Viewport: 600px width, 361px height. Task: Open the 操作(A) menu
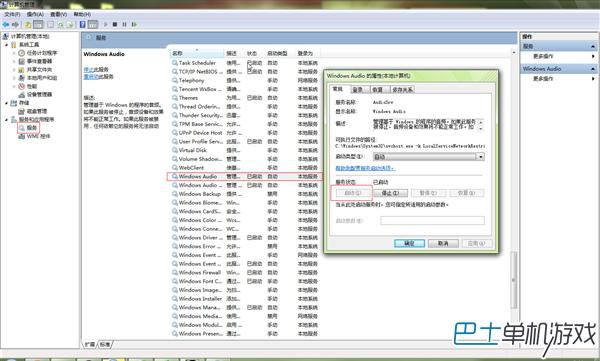35,14
